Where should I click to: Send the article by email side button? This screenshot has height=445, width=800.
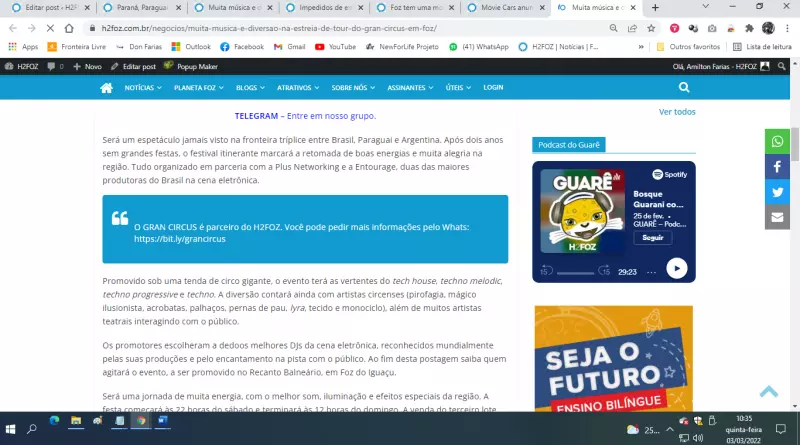[778, 216]
